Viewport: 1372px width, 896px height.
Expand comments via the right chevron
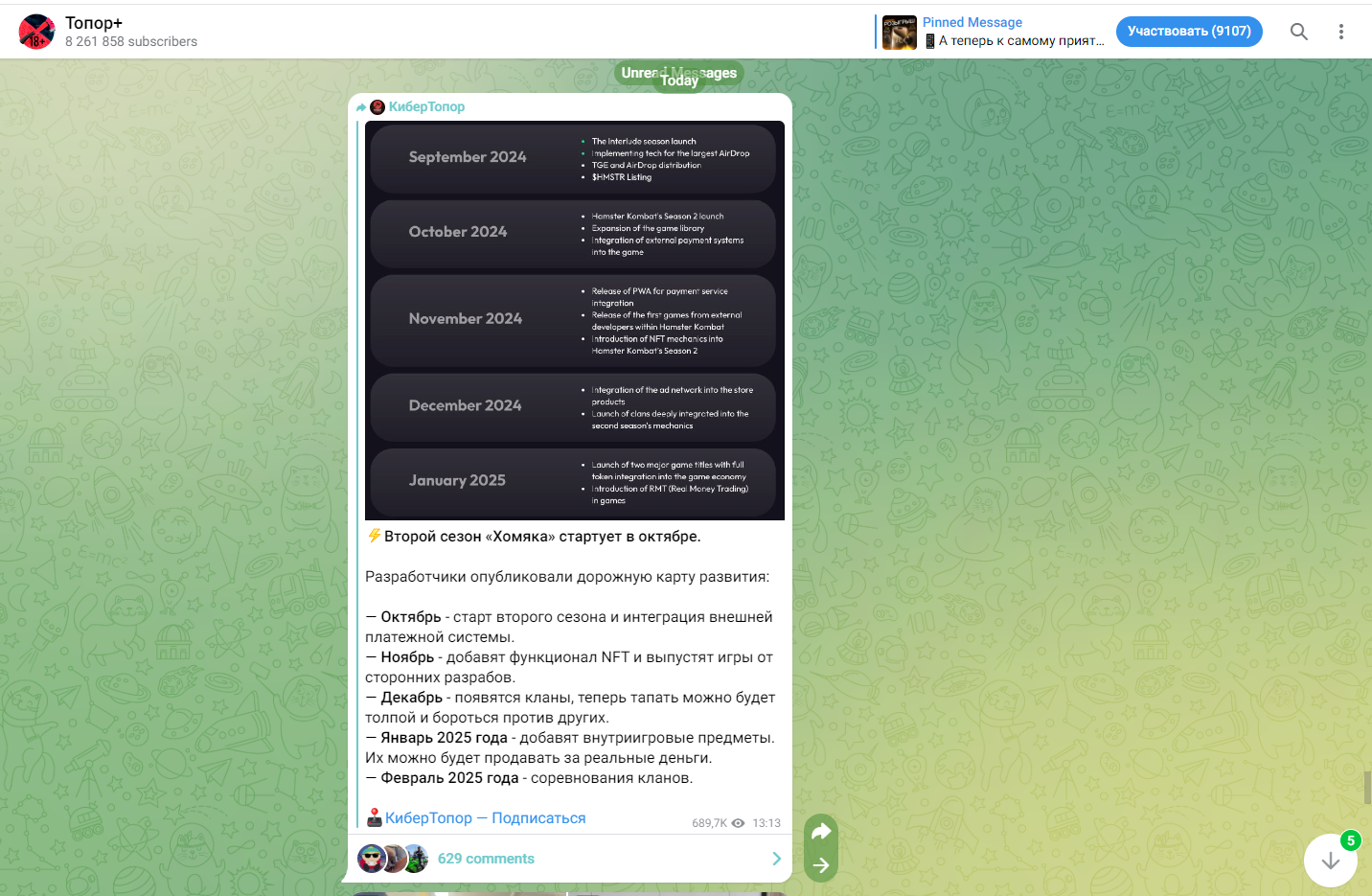point(776,859)
